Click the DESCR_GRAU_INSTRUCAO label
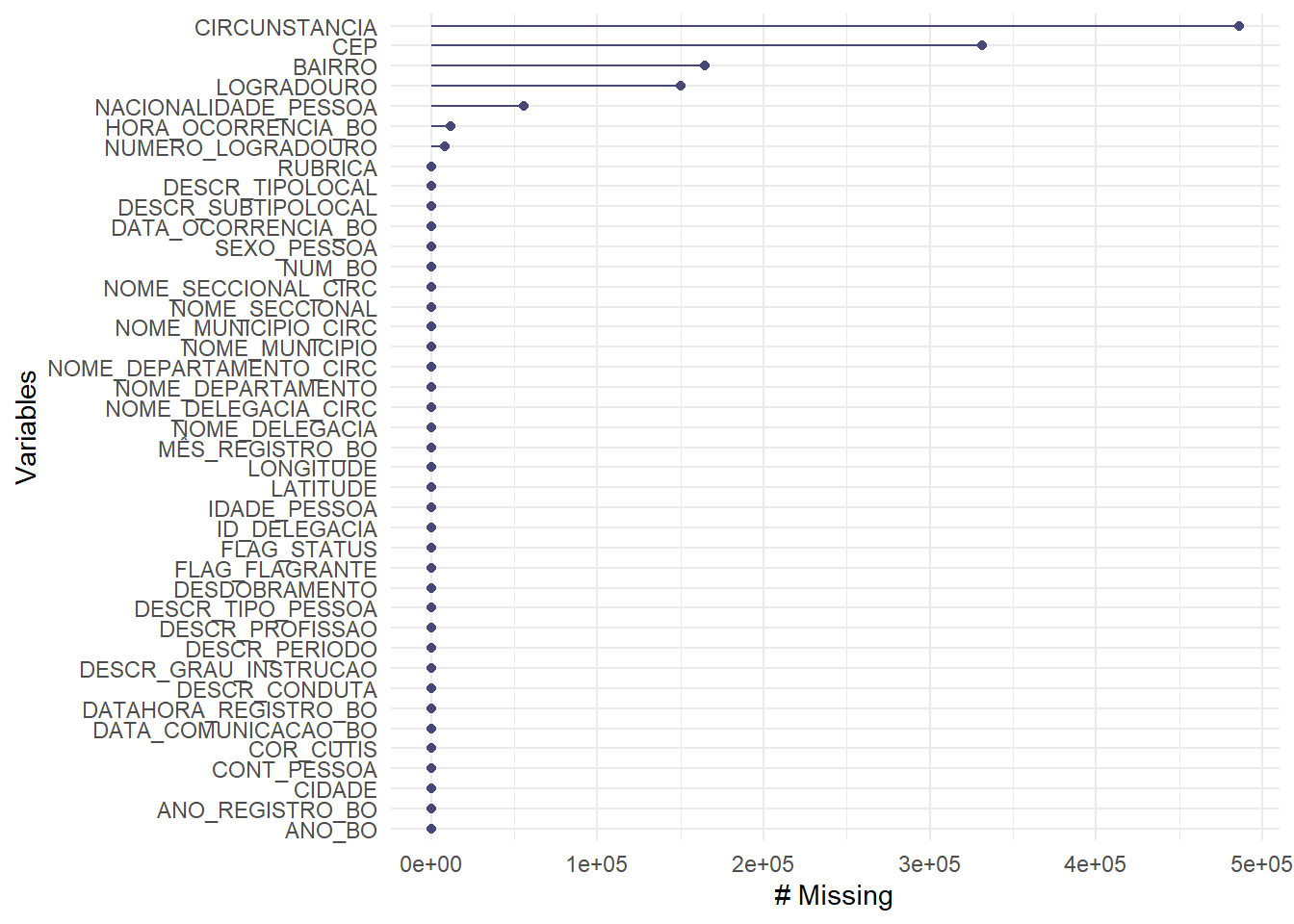 [x=228, y=670]
